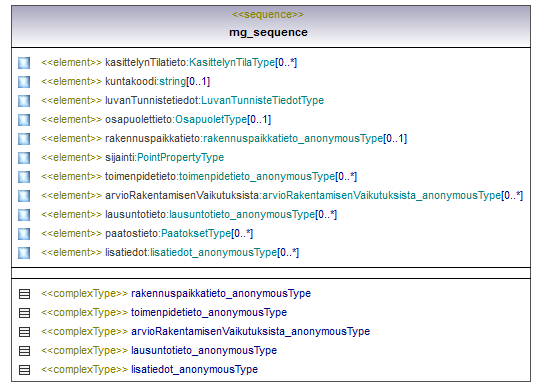Select the luvanTunnistetiedot element name
The image size is (541, 386).
(151, 100)
